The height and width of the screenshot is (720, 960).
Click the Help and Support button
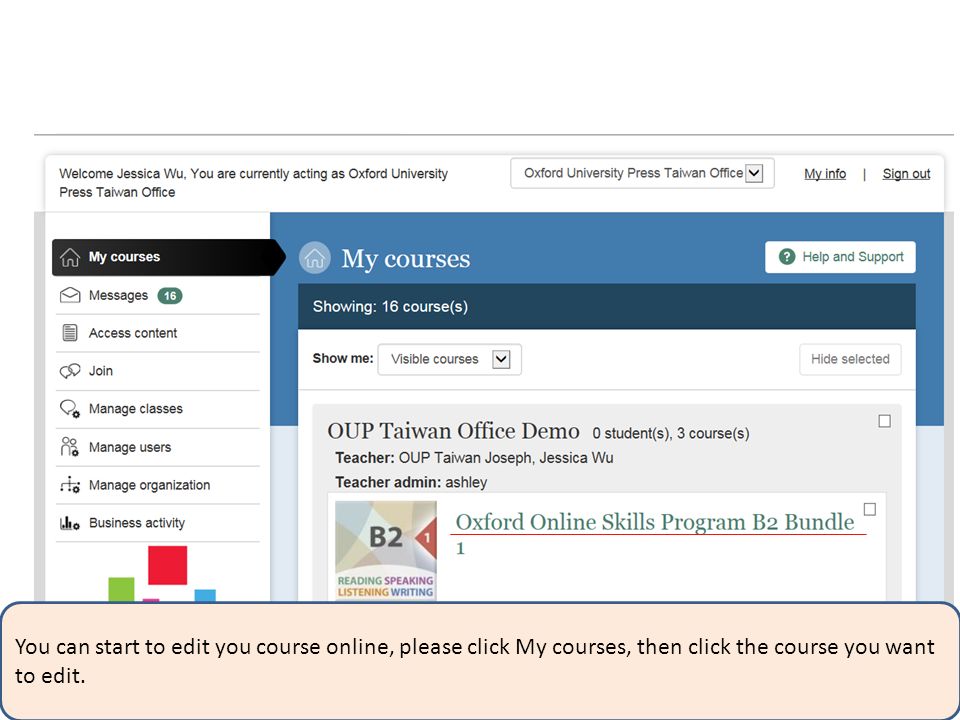pyautogui.click(x=840, y=257)
